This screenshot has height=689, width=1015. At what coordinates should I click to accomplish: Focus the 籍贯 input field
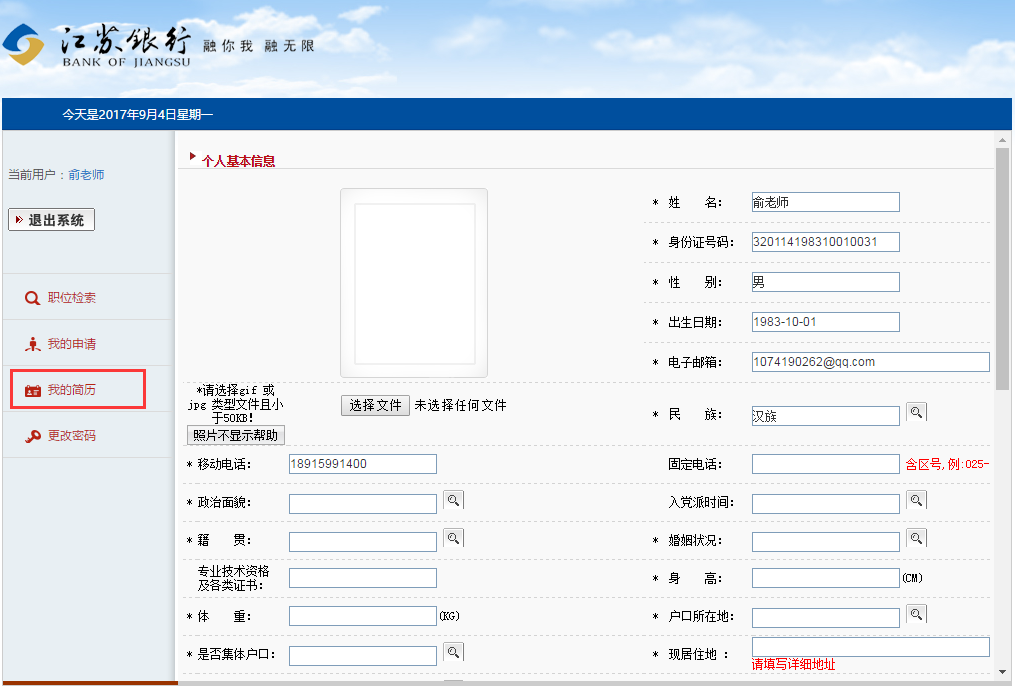click(x=362, y=542)
